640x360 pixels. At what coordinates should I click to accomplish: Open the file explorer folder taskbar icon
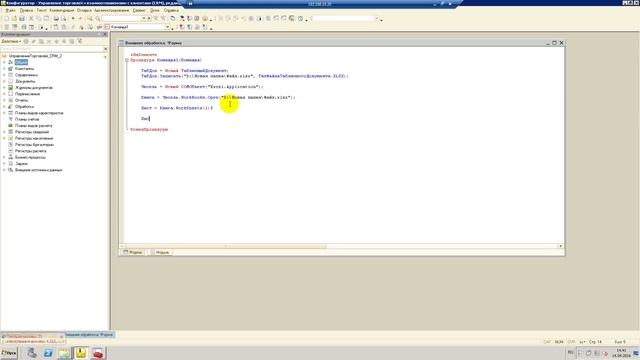pyautogui.click(x=64, y=353)
